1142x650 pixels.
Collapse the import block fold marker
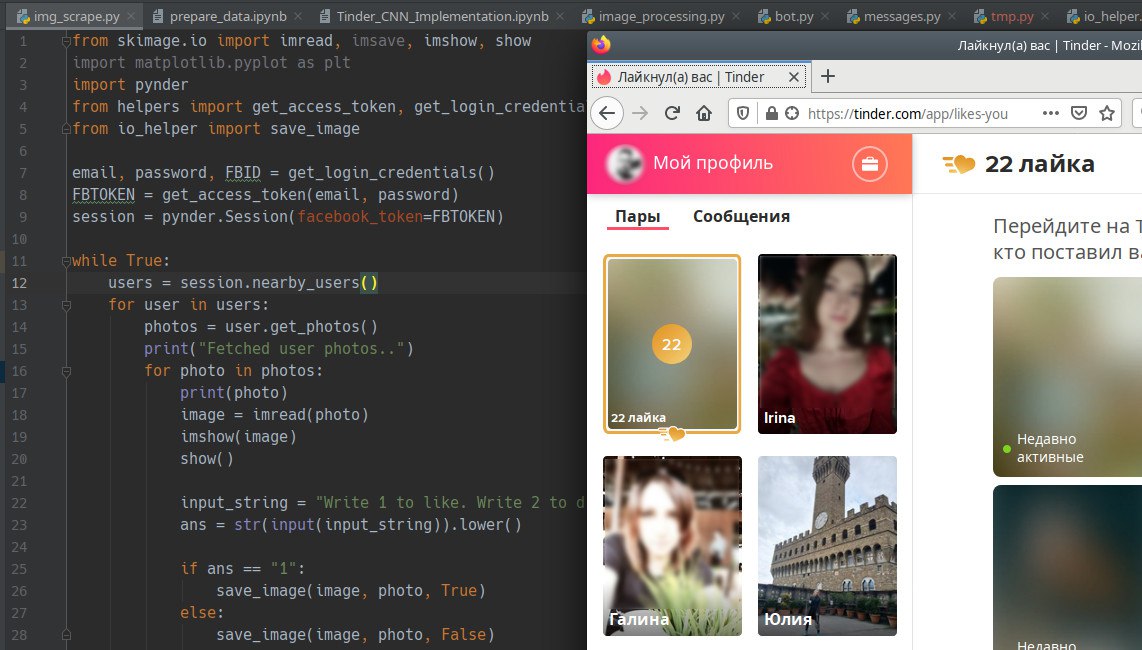click(x=66, y=42)
